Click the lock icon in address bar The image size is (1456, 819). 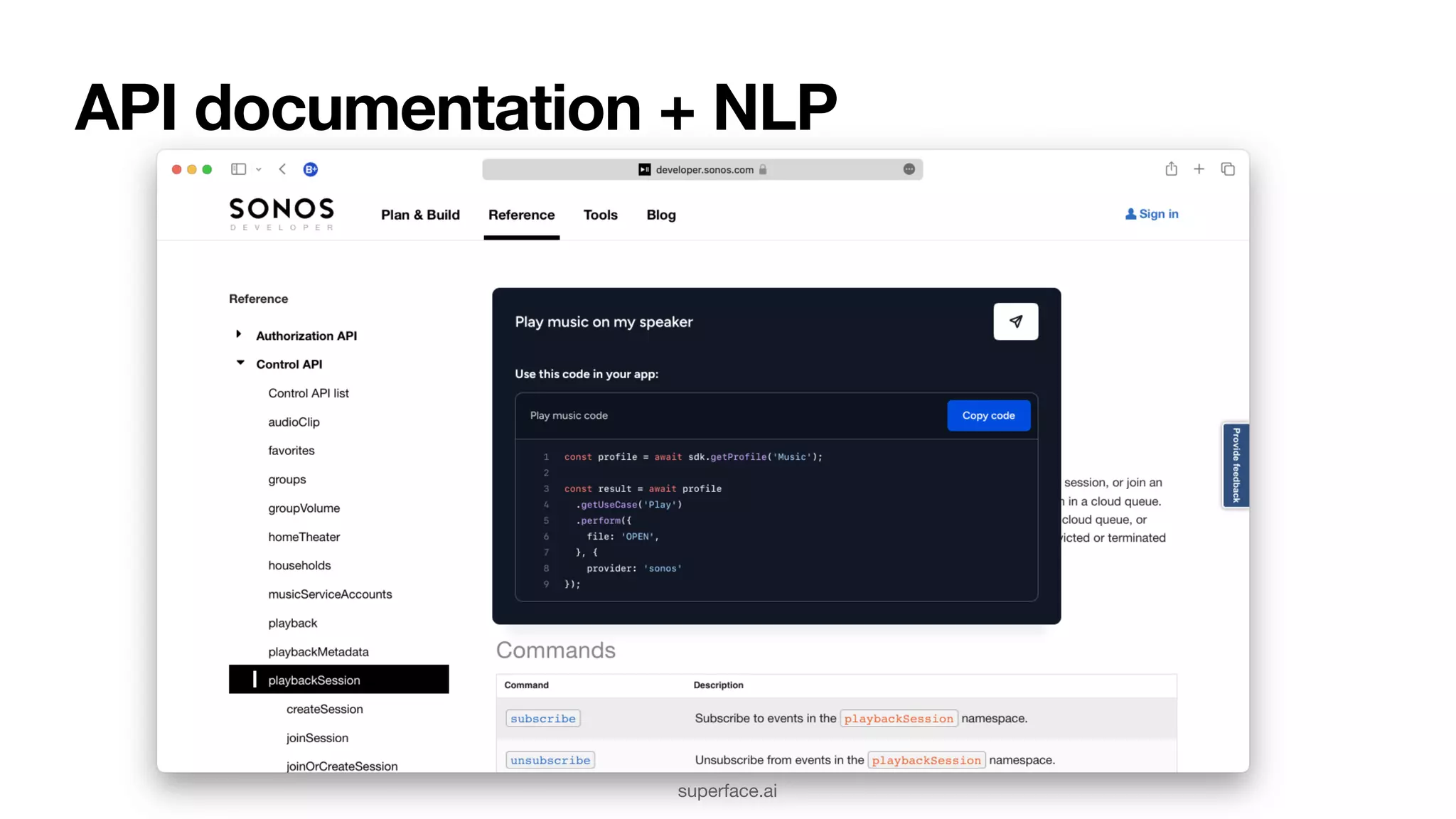[x=763, y=169]
